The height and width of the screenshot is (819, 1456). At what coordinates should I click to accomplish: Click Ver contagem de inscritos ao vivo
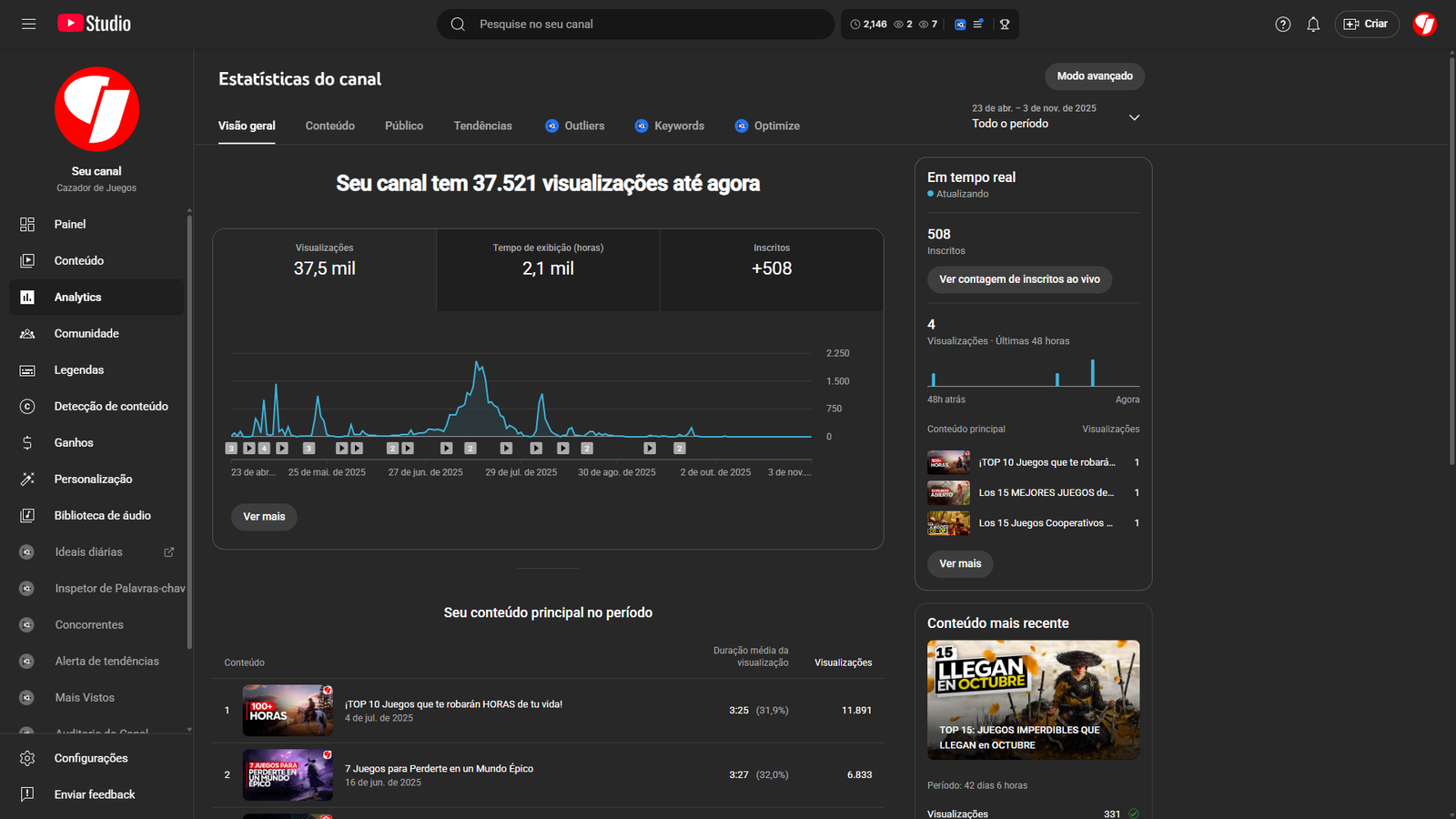click(x=1019, y=279)
